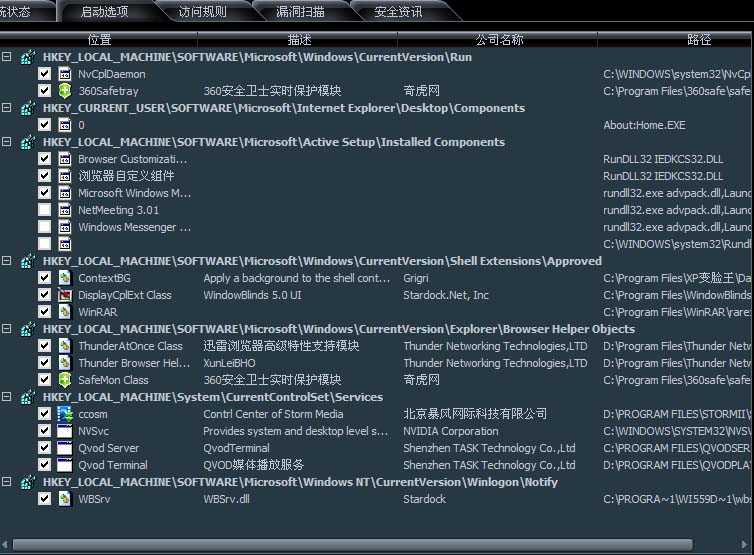Select the Stardock.Net, Inc company cell
Viewport: 754px width, 555px height.
[446, 295]
